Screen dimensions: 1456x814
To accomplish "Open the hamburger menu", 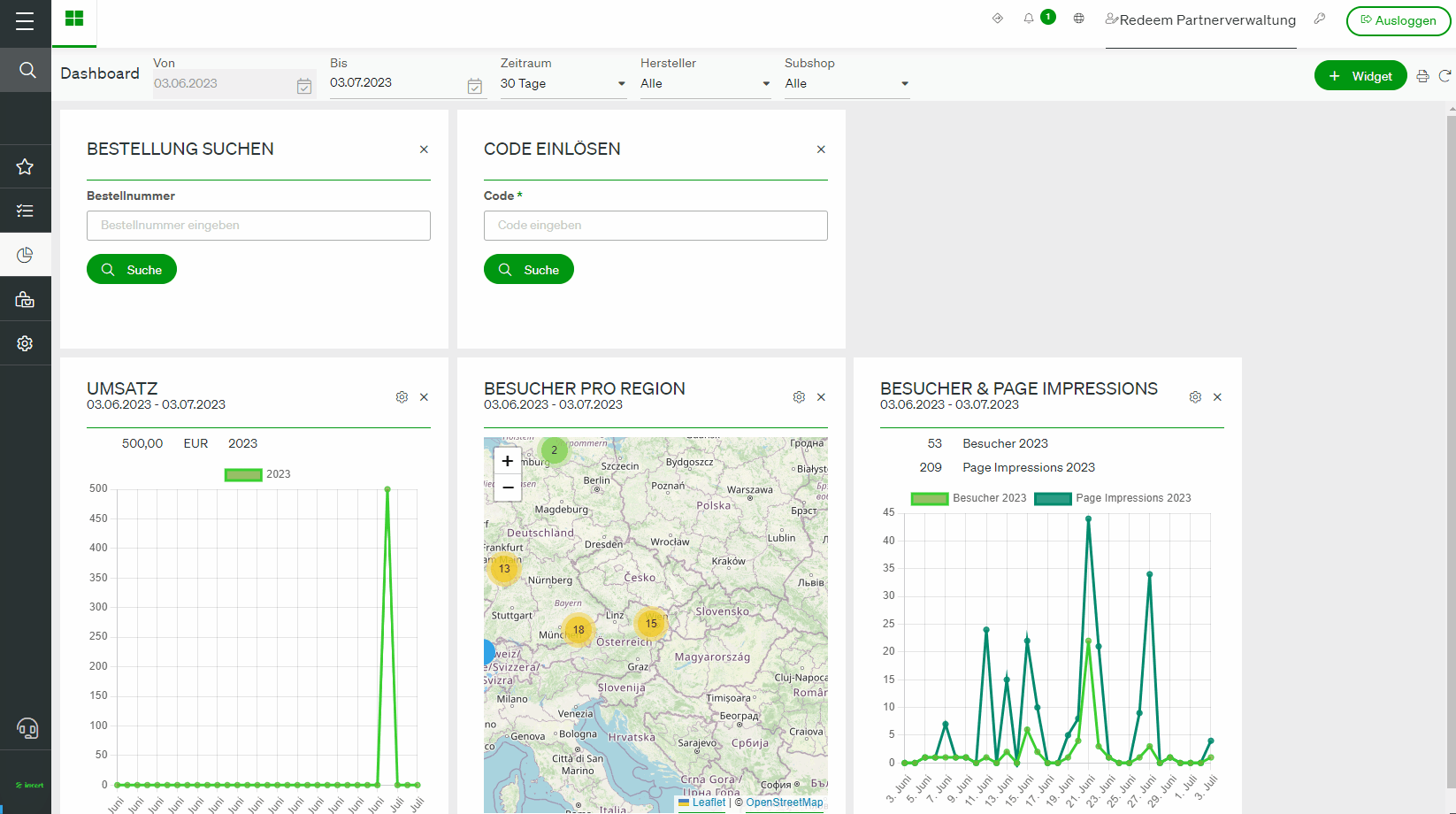I will tap(25, 21).
